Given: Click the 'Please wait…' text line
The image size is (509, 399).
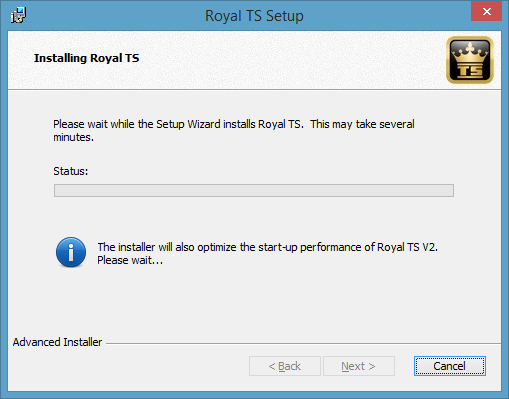Looking at the screenshot, I should pos(130,260).
